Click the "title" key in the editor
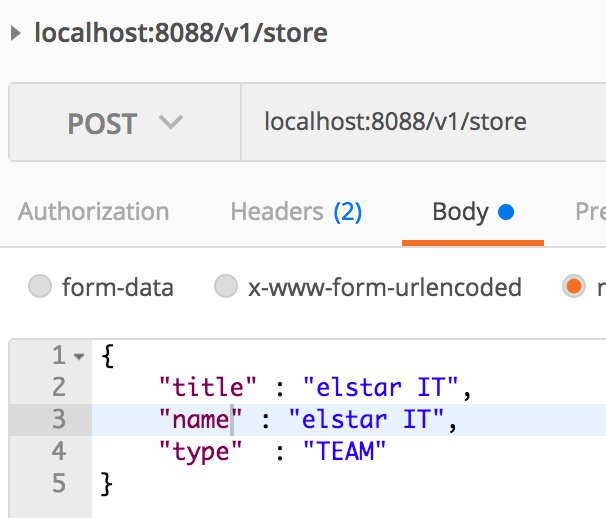This screenshot has height=518, width=606. click(x=208, y=387)
